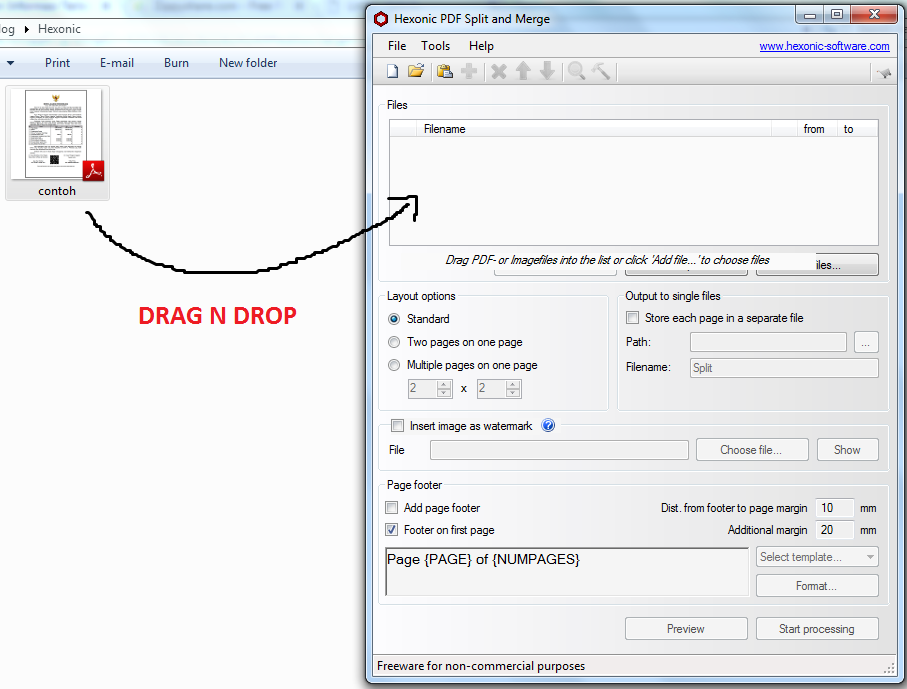Image resolution: width=907 pixels, height=689 pixels.
Task: Click the blue help icon beside watermark option
Action: click(x=548, y=426)
